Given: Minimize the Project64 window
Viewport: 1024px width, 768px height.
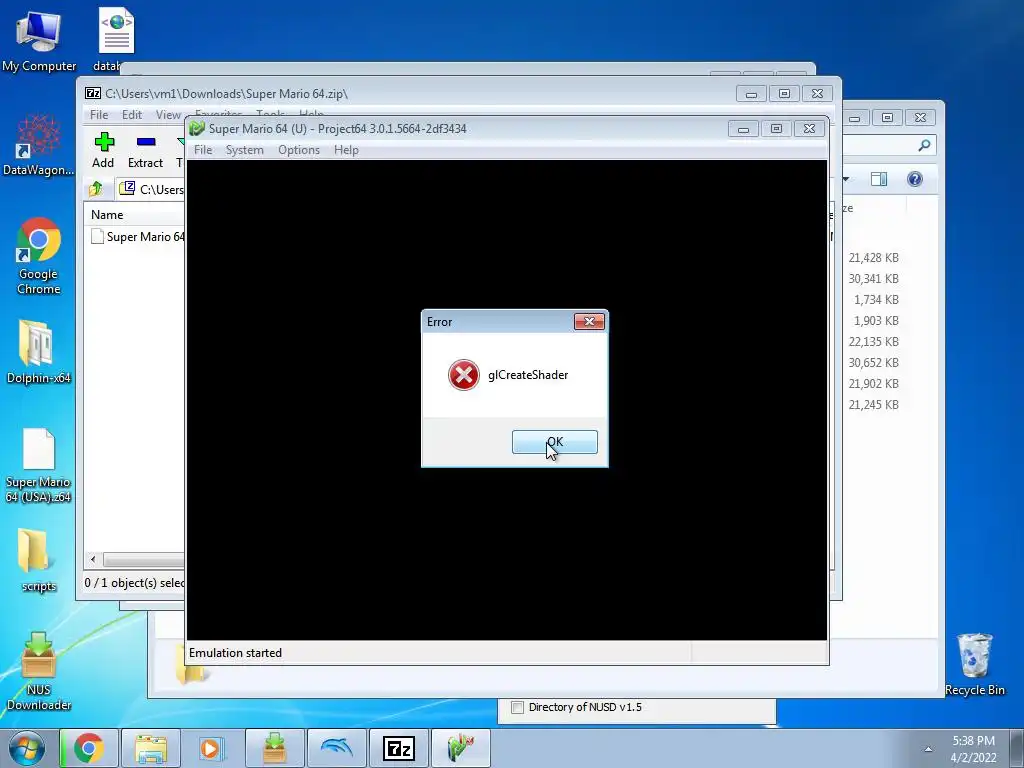Looking at the screenshot, I should point(743,129).
